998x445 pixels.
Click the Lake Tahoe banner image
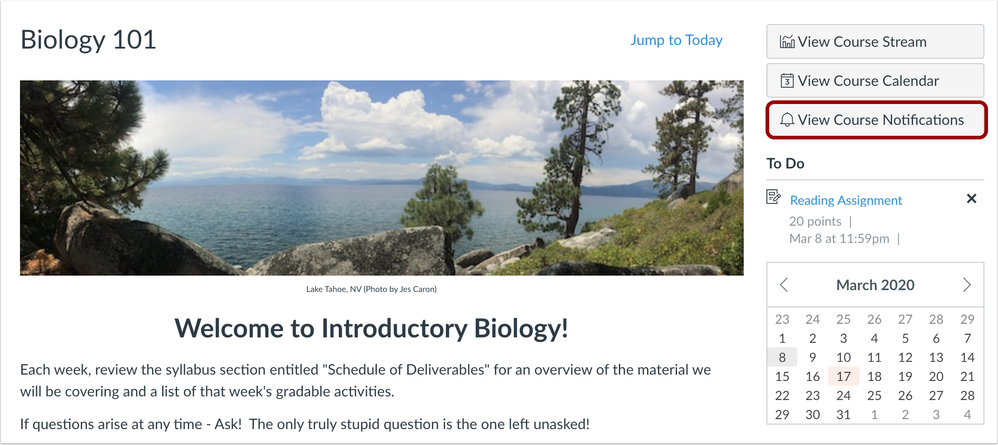click(x=381, y=177)
